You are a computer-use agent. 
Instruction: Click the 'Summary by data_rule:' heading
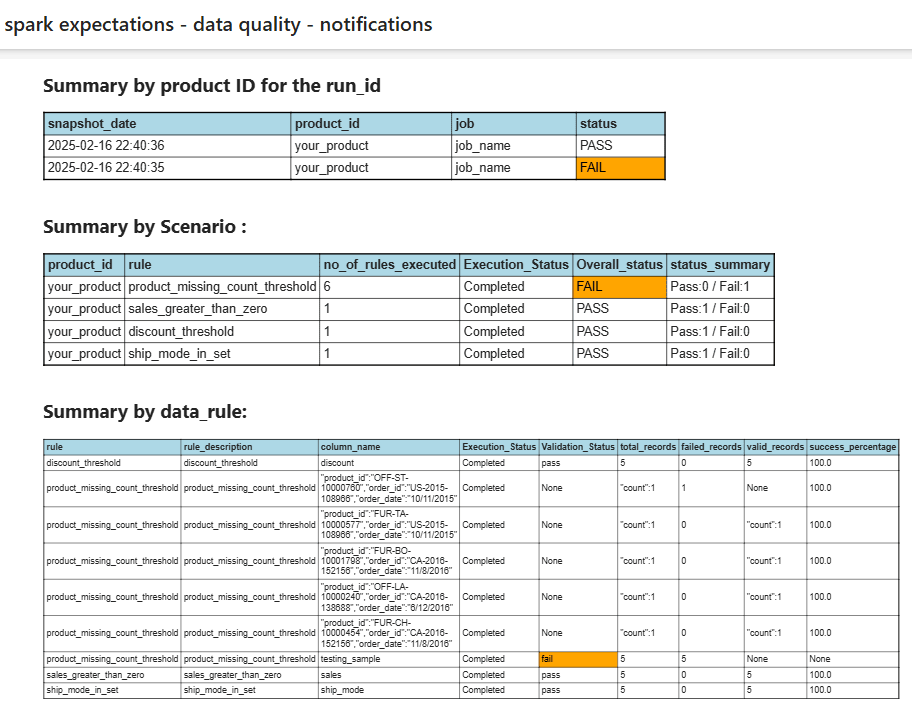point(145,412)
